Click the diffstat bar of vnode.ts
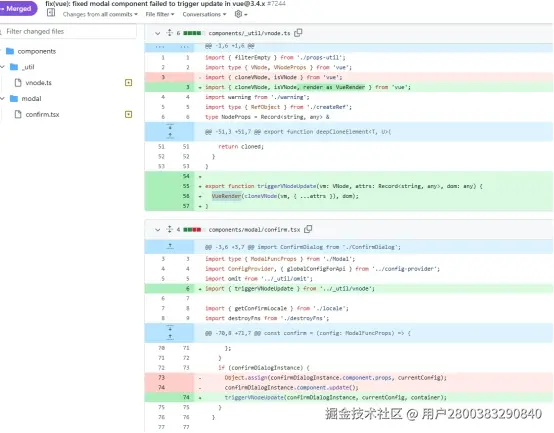Screen dimensions: 554x433 coord(192,33)
